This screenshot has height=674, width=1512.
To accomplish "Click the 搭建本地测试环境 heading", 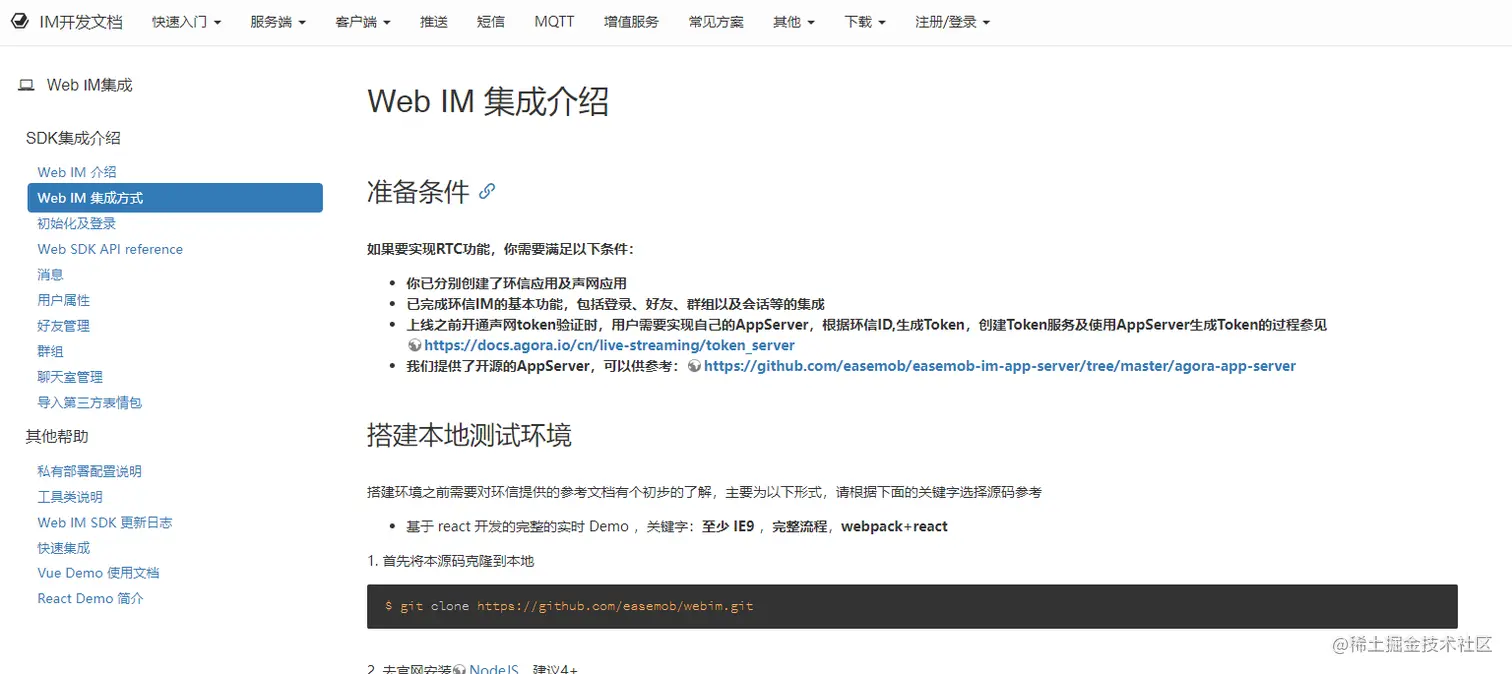I will pos(469,436).
